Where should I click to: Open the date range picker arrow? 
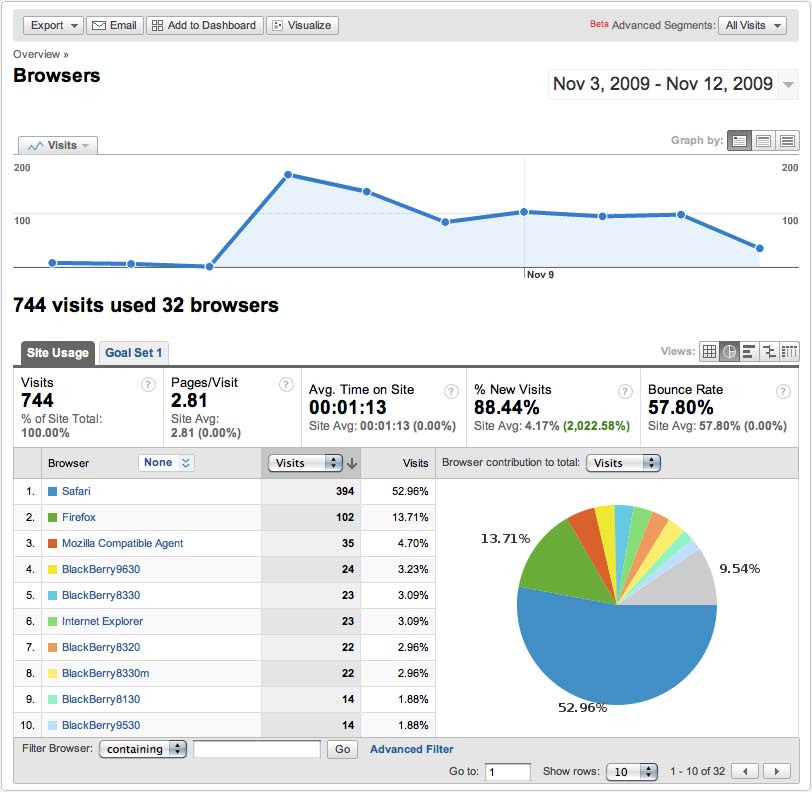[x=788, y=84]
